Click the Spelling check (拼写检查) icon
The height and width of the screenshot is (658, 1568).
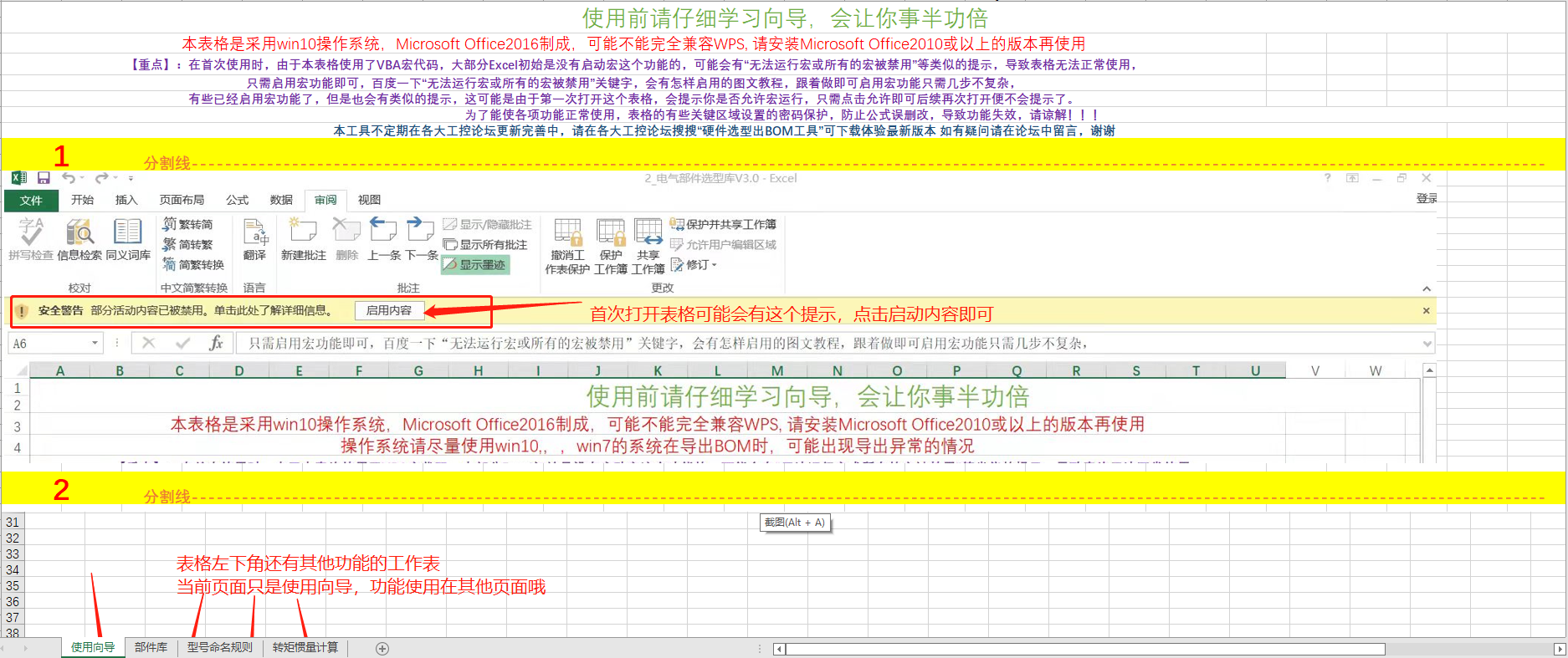tap(31, 237)
